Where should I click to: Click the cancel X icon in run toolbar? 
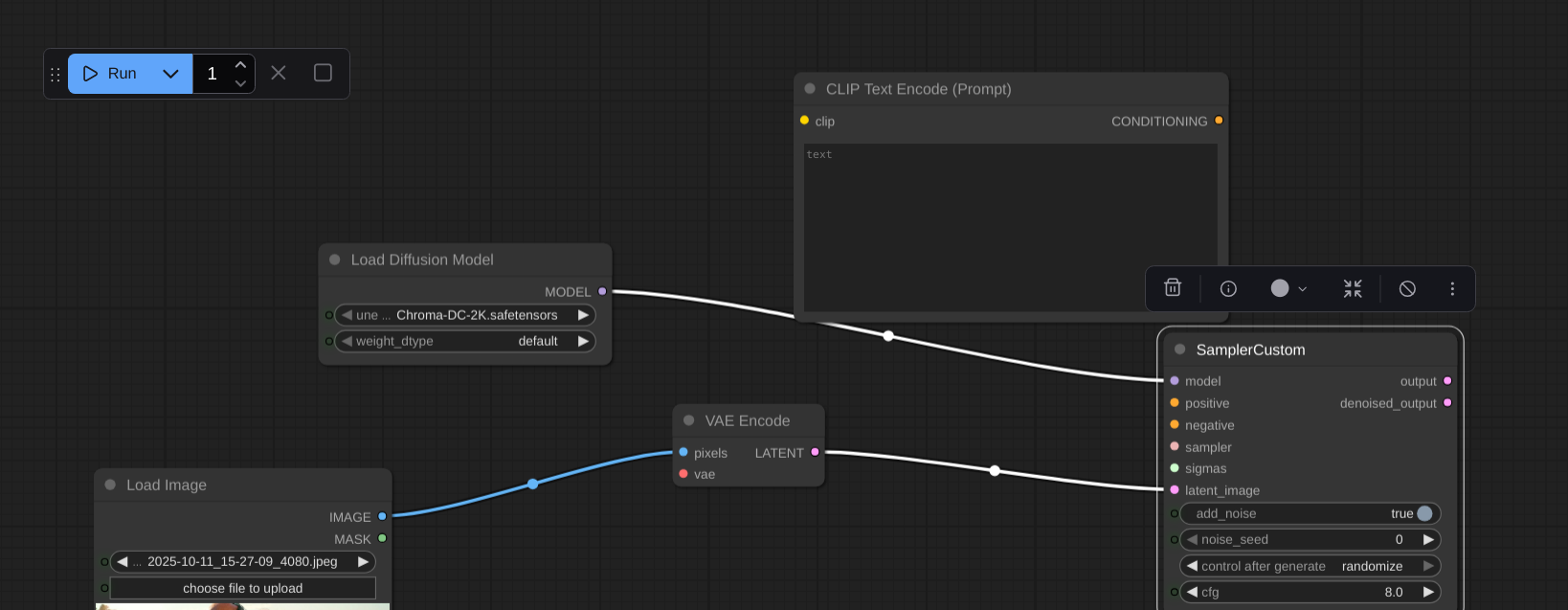(x=279, y=73)
